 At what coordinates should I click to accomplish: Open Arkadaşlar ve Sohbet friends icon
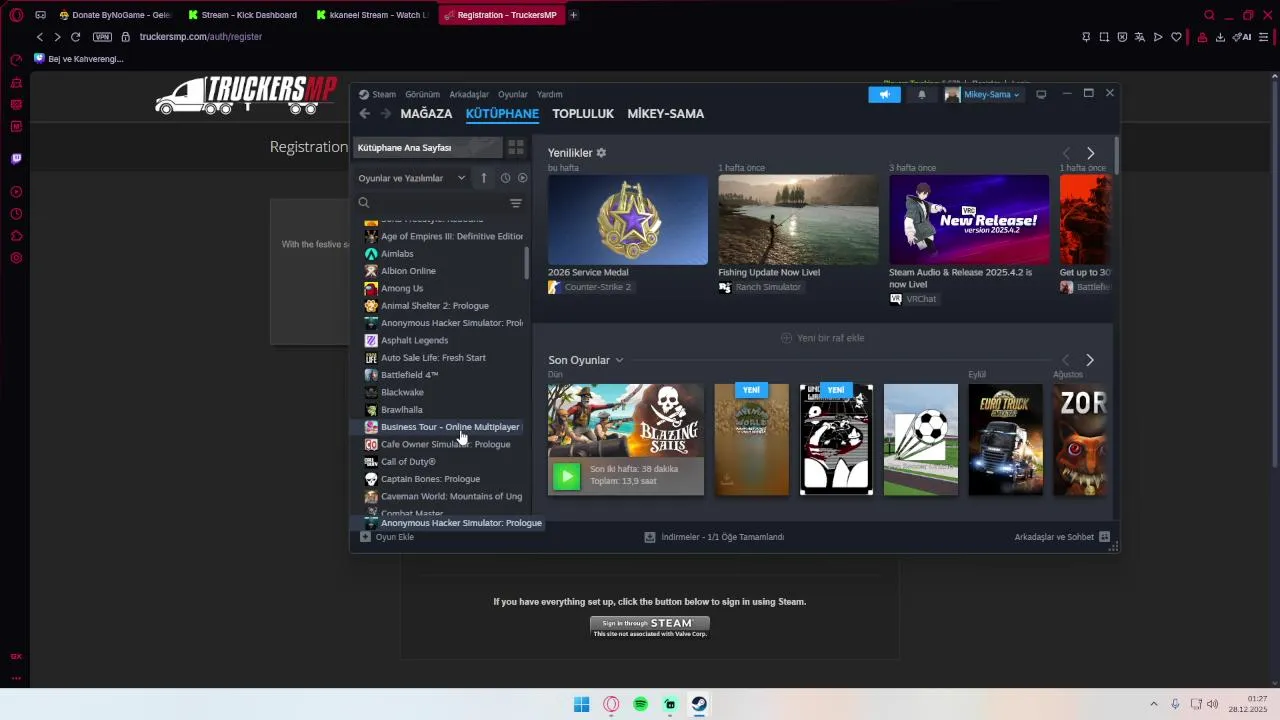1105,537
